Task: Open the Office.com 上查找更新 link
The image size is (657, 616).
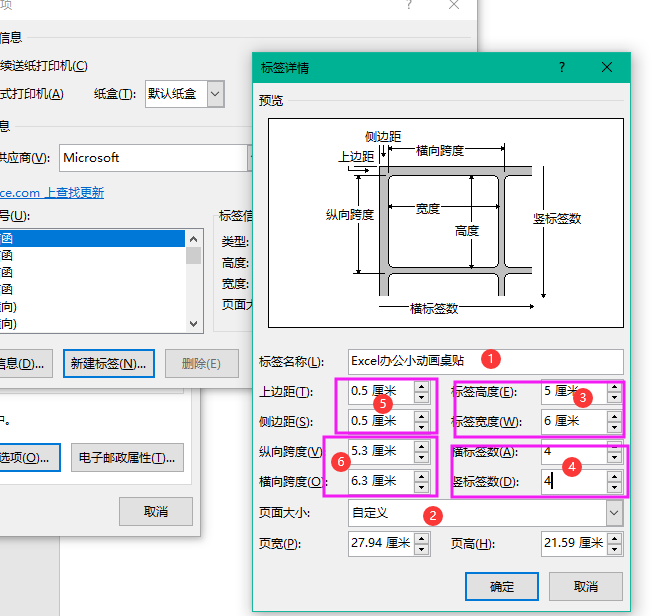Action: coord(52,193)
